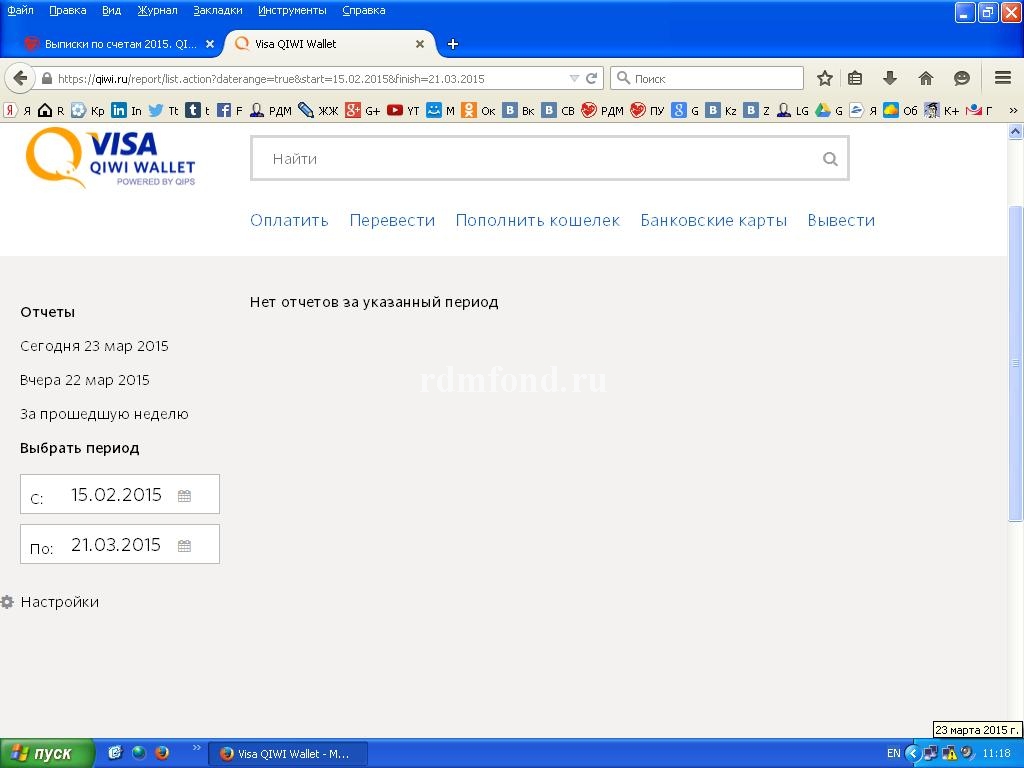Screen dimensions: 1024x768
Task: Open the bookmarks list icon
Action: coord(855,78)
